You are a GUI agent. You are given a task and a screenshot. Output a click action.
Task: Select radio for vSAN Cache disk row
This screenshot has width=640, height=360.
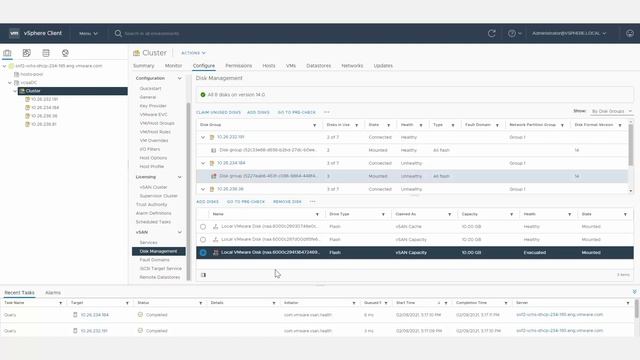tap(203, 227)
